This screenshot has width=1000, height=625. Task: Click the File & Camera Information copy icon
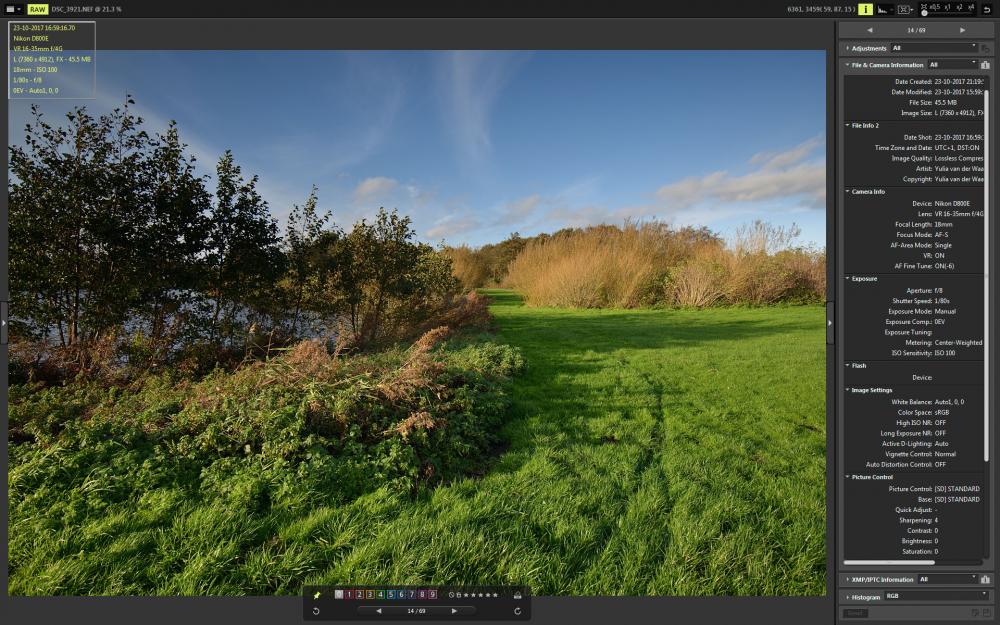click(x=985, y=64)
